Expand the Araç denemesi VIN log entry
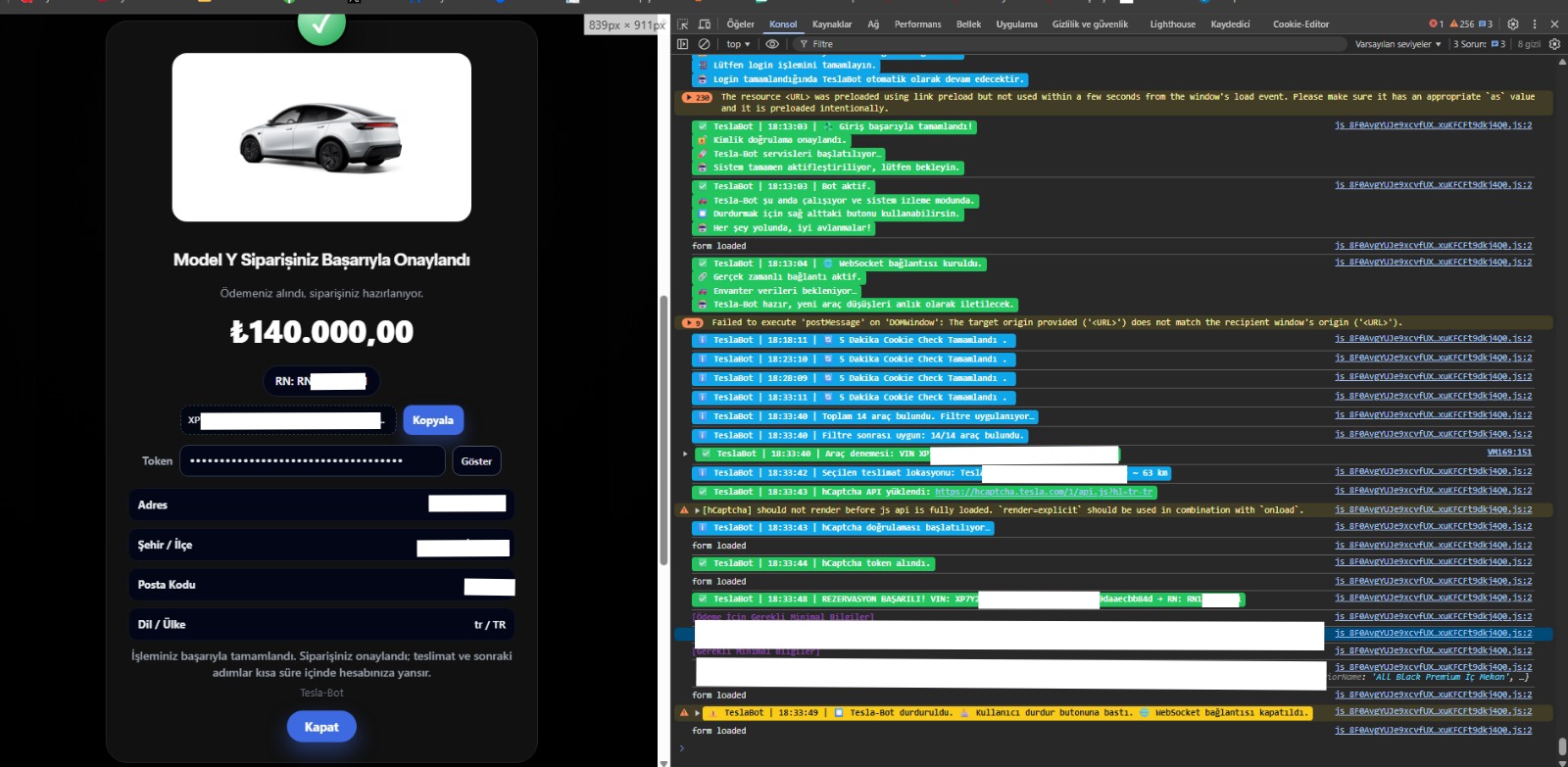Image resolution: width=1568 pixels, height=767 pixels. pyautogui.click(x=685, y=454)
